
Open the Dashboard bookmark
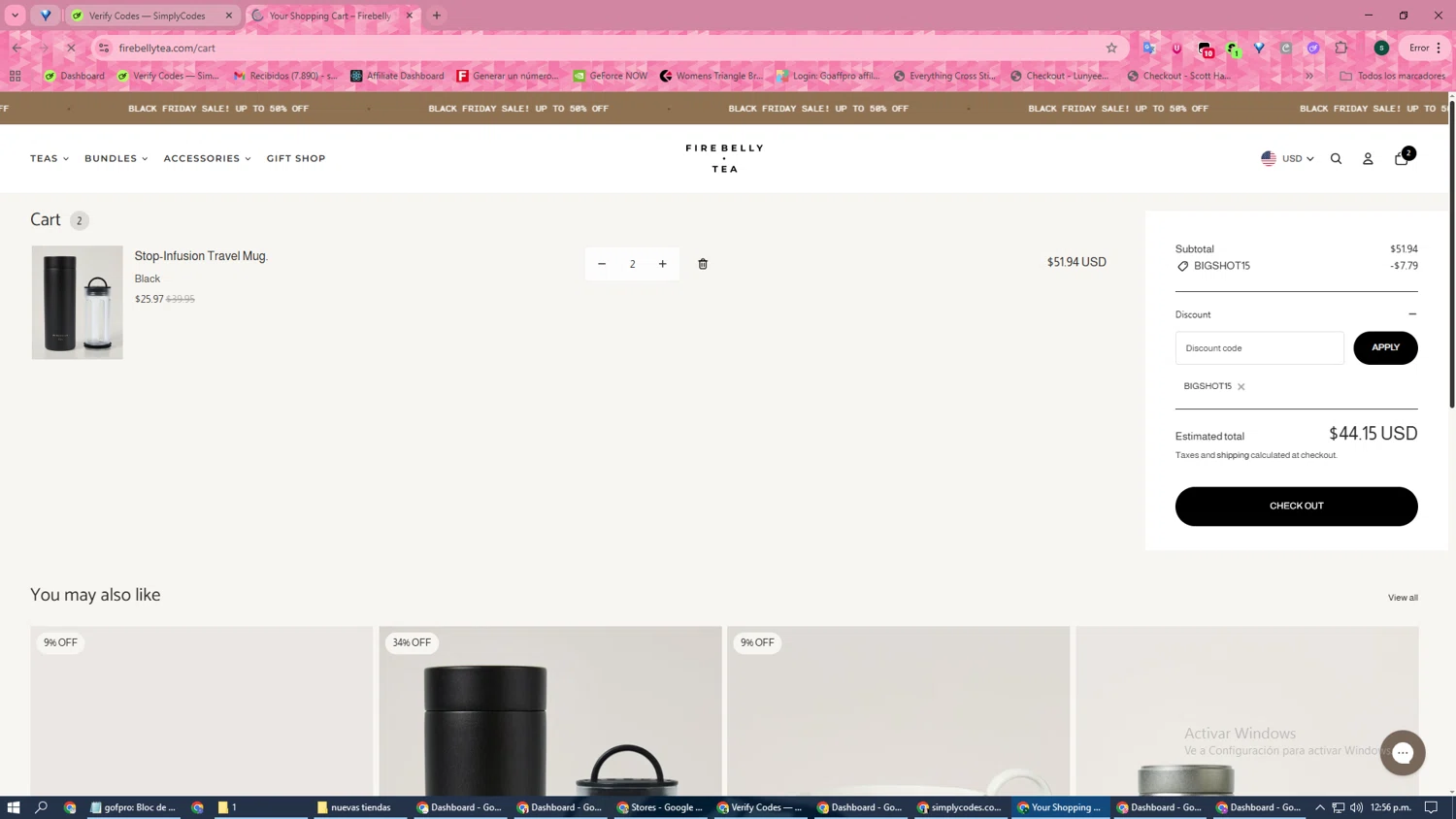pos(75,76)
